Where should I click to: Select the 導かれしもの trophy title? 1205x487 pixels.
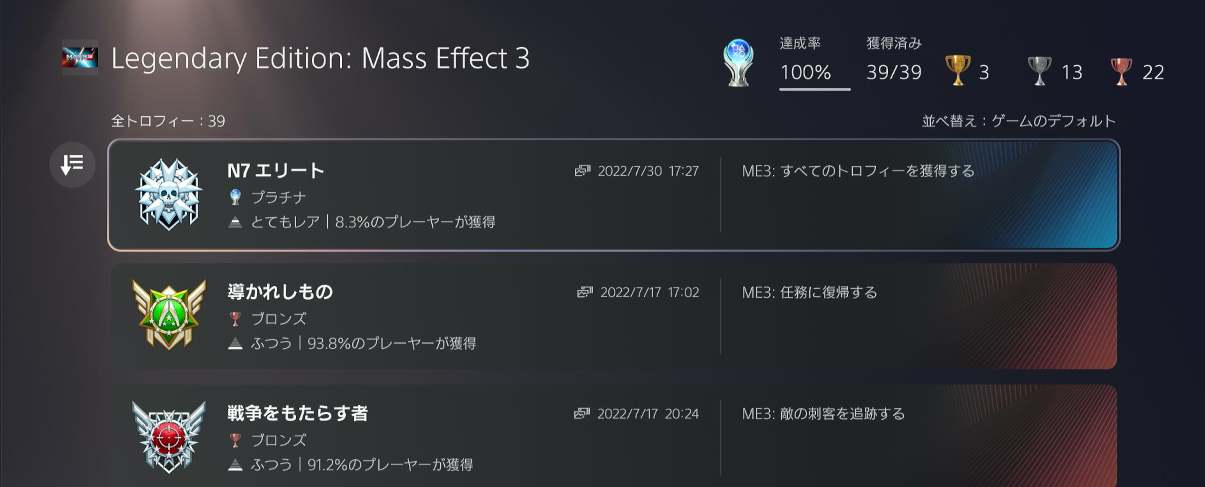(x=280, y=291)
